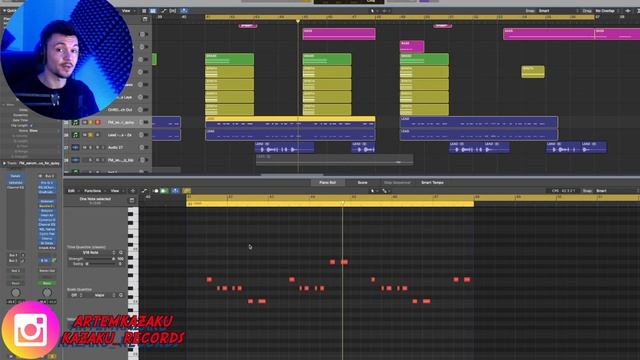640x360 pixels.
Task: Click the audio waveform icon of Audio 27 track
Action: click(x=76, y=147)
